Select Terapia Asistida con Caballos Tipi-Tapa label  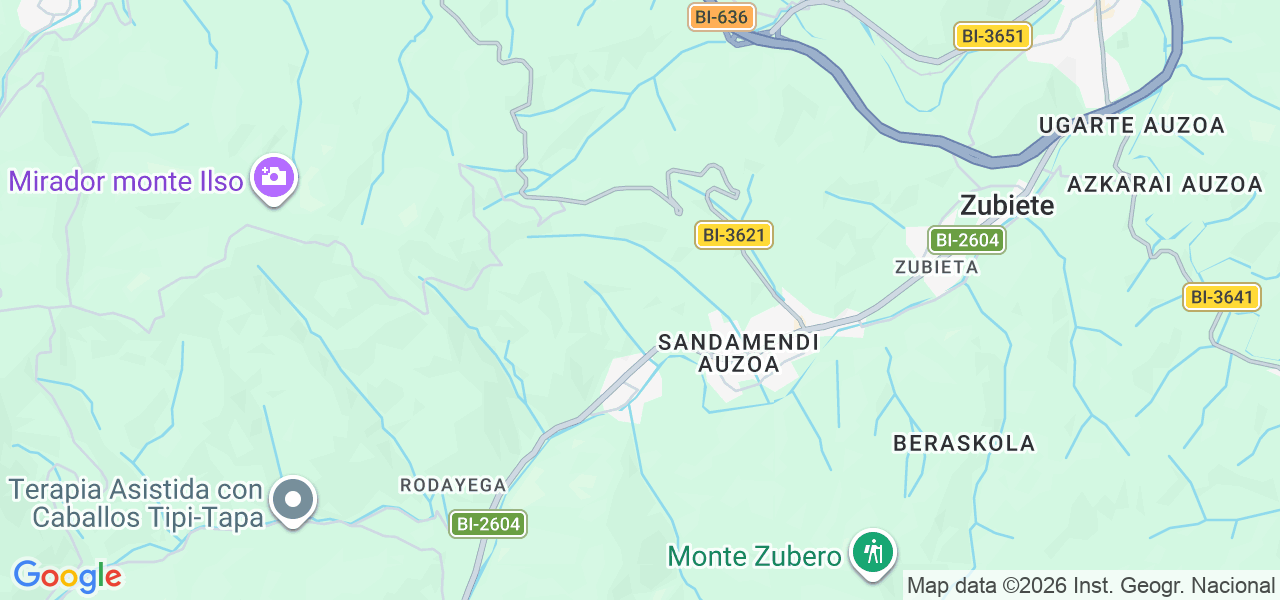[136, 503]
